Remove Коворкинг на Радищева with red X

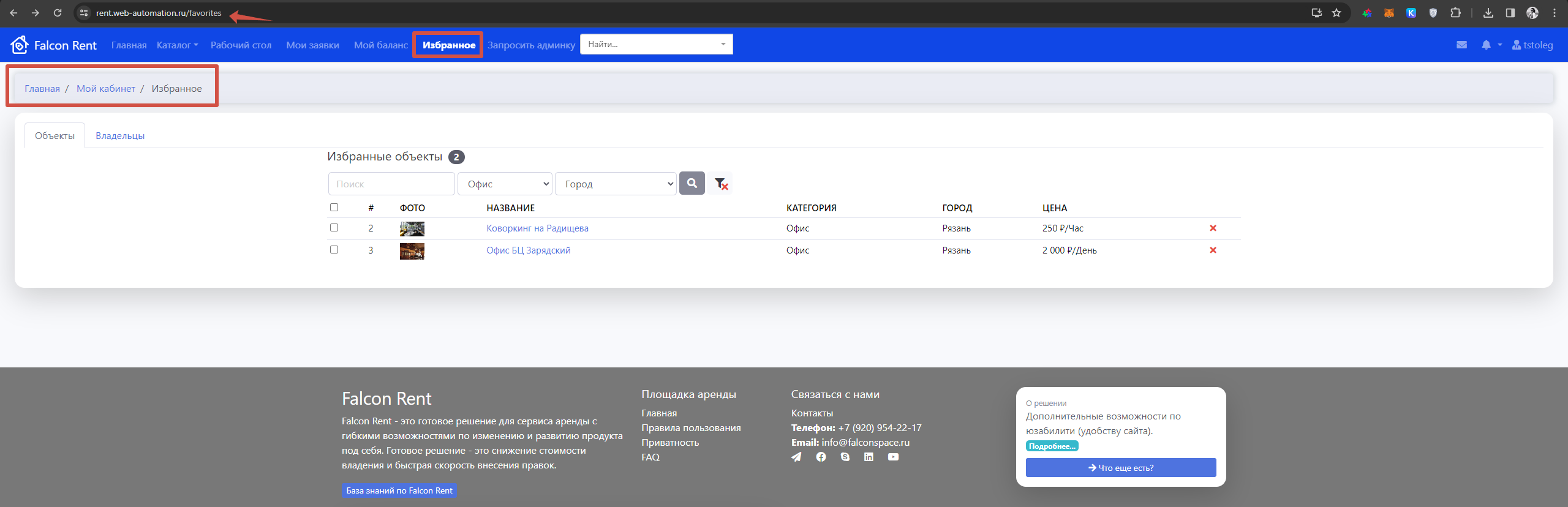pyautogui.click(x=1213, y=228)
